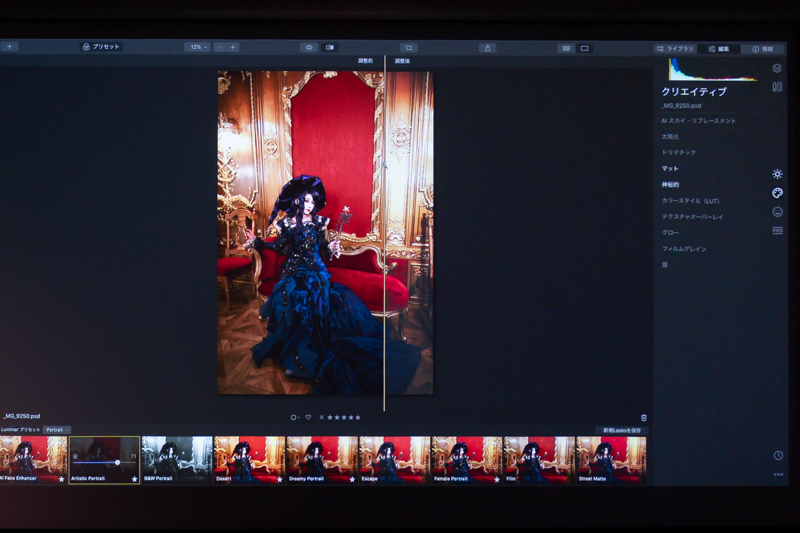Viewport: 800px width, 533px height.
Task: Select the Essentials sun icon
Action: tap(777, 174)
